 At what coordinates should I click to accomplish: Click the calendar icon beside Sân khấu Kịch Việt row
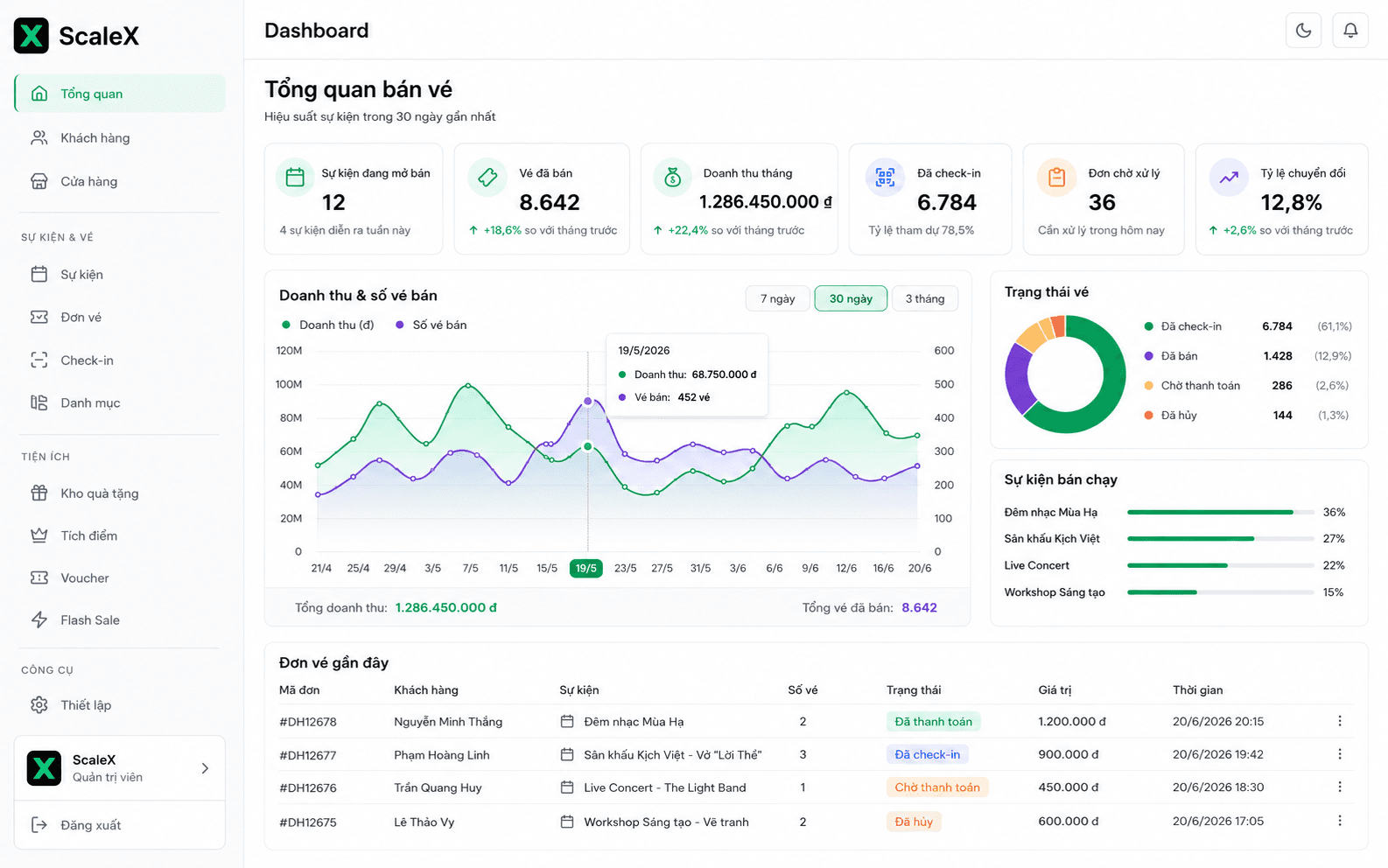pos(567,754)
